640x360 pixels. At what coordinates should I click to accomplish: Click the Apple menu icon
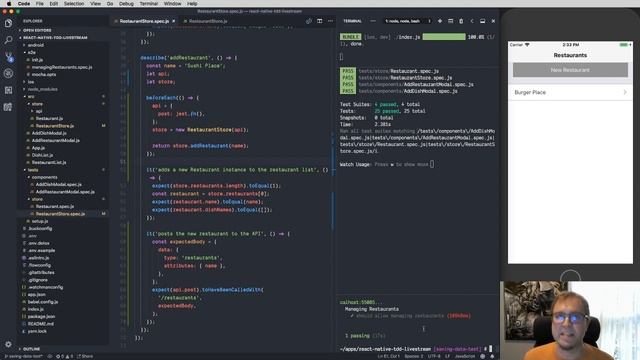pyautogui.click(x=9, y=3)
